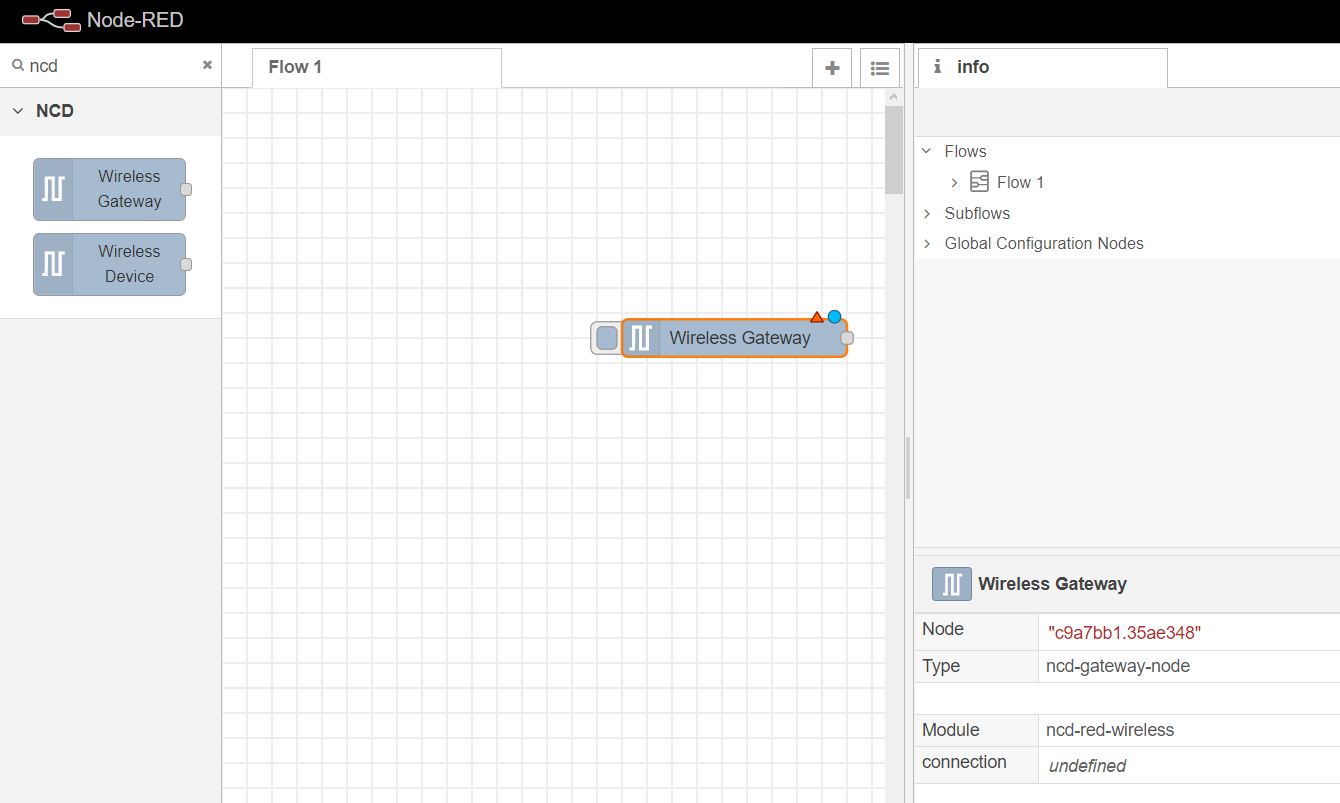Click the palette search magnifier icon
Viewport: 1340px width, 803px height.
tap(17, 65)
